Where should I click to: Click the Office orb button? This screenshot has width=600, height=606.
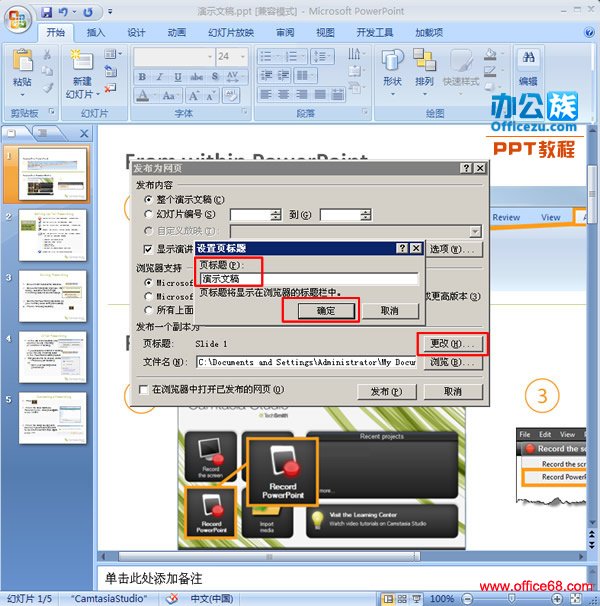[17, 18]
